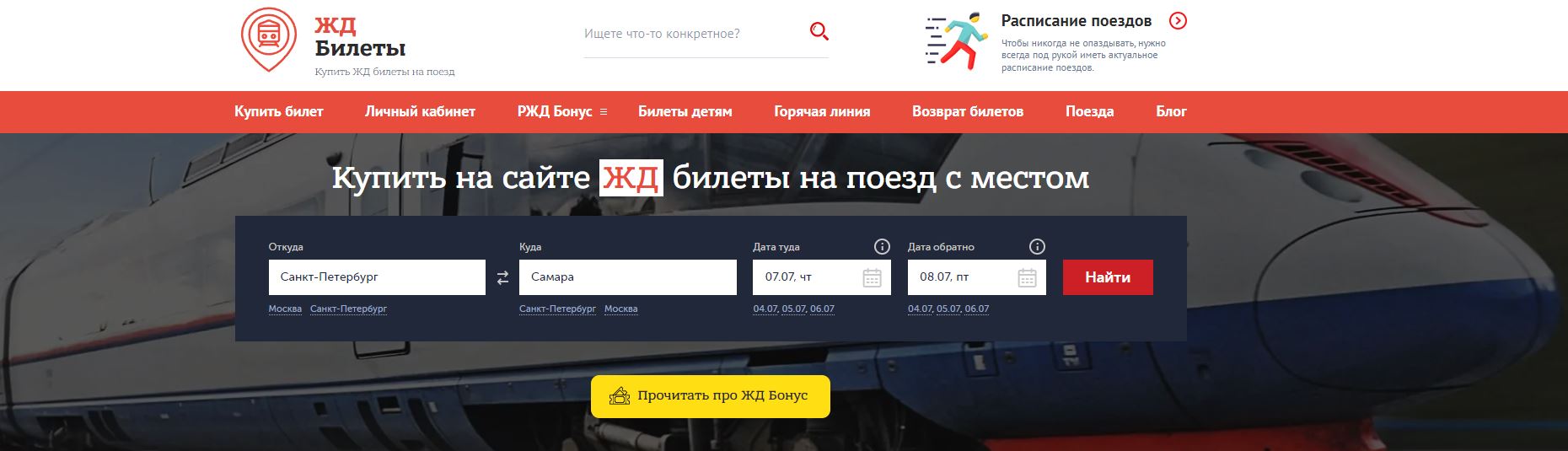Show info tooltip for Дата обратно
Image resolution: width=1568 pixels, height=451 pixels.
1037,247
